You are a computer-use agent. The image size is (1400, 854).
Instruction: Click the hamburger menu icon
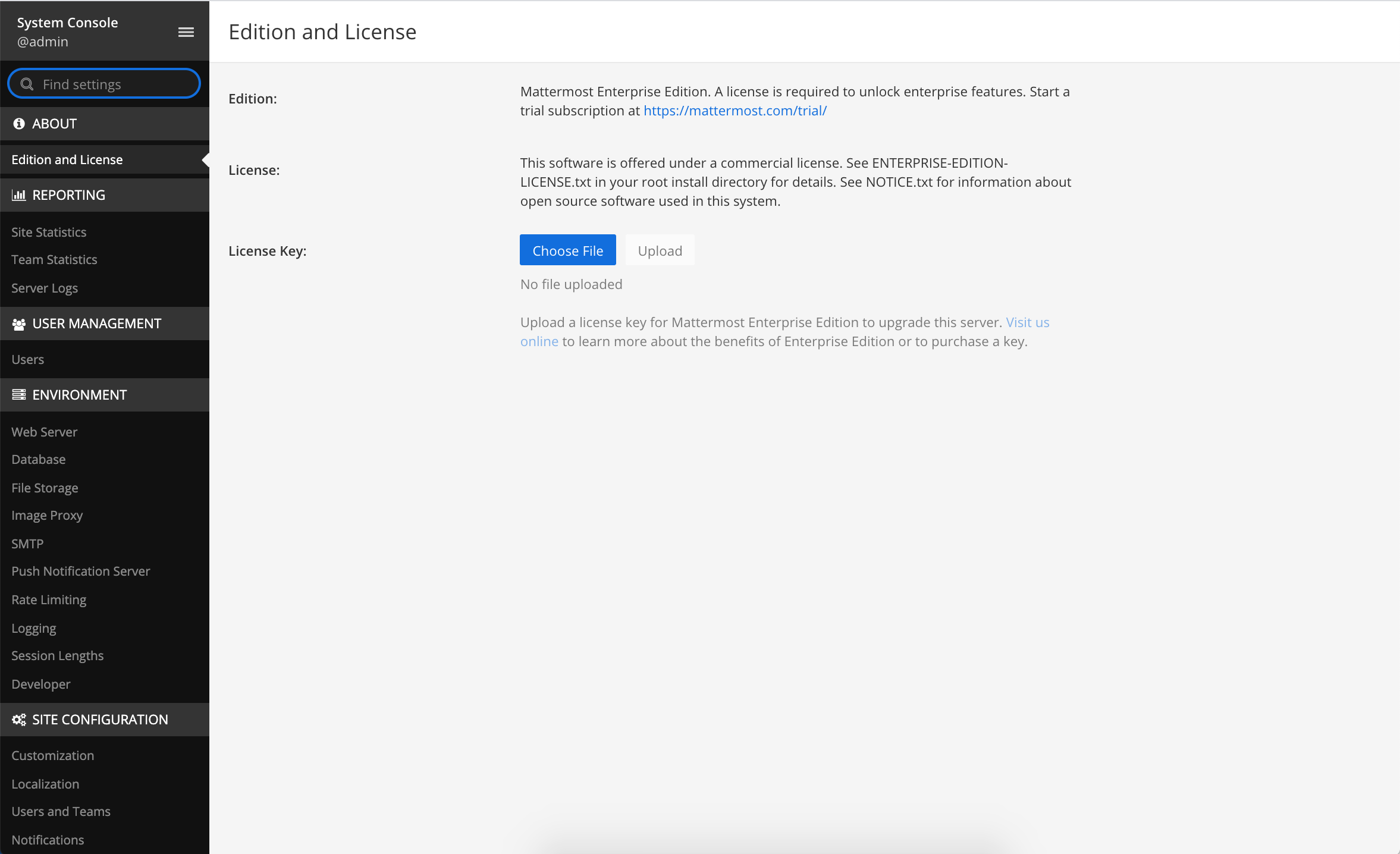186,32
